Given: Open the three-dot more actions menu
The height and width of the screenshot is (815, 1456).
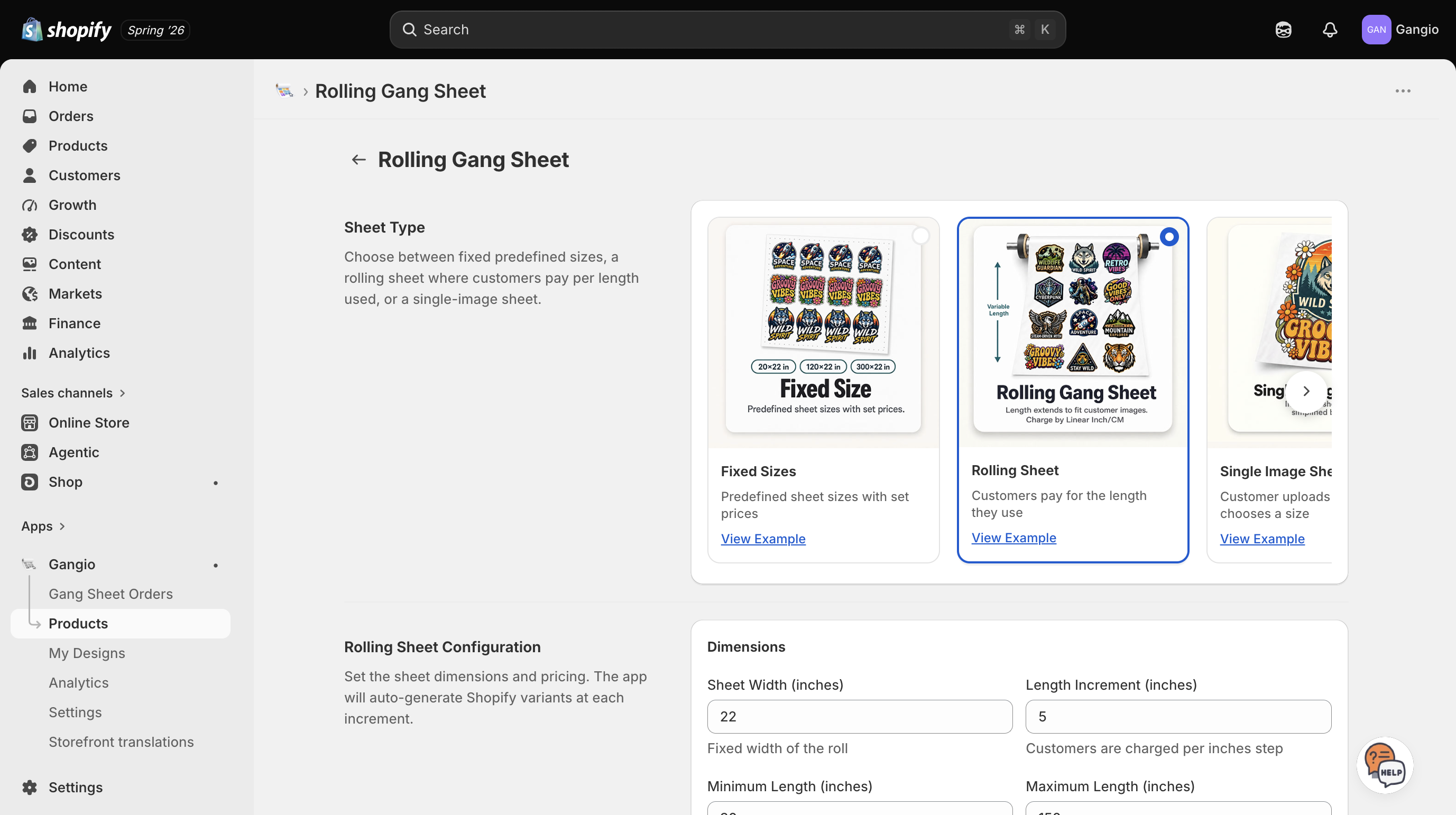Looking at the screenshot, I should tap(1402, 91).
